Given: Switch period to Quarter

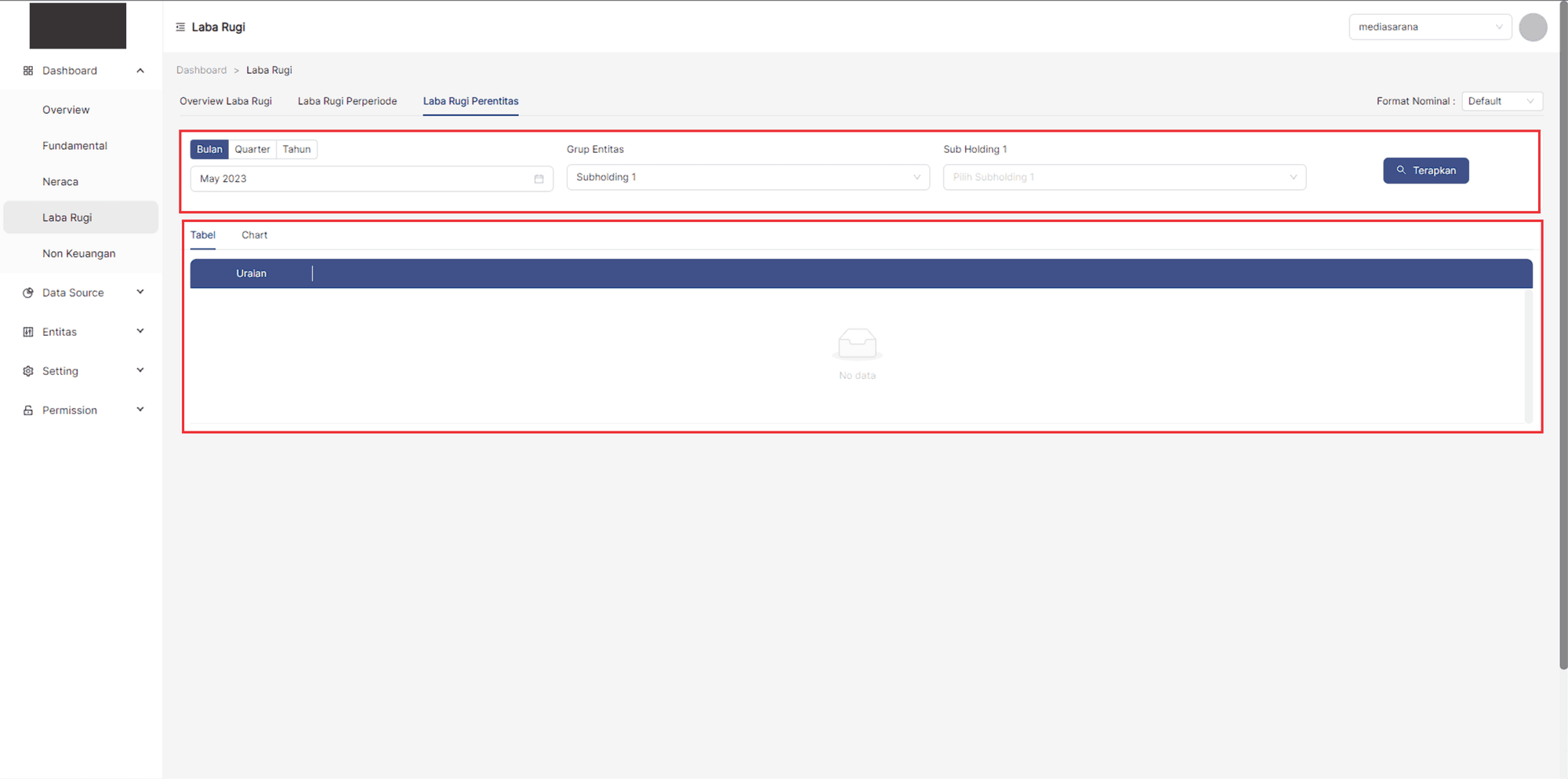Looking at the screenshot, I should (252, 149).
